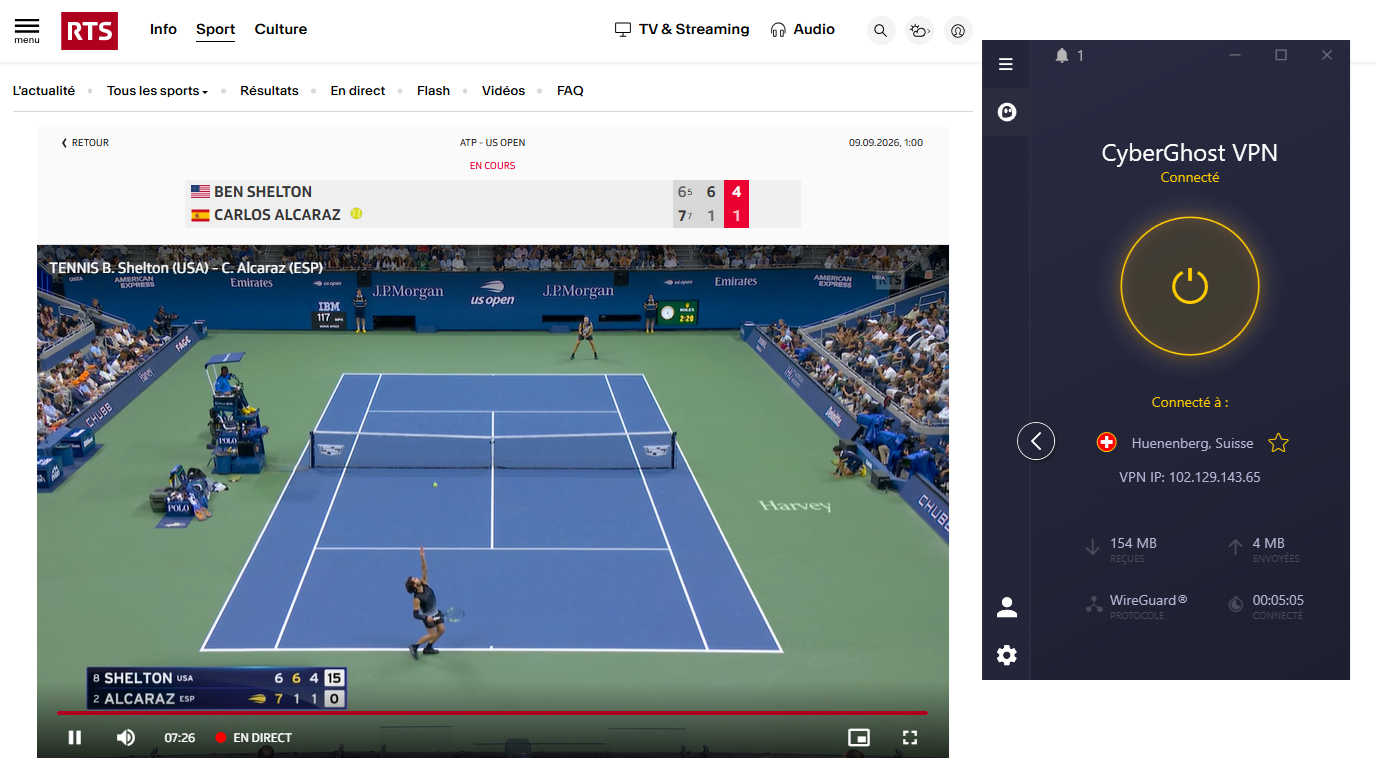
Task: Add Huenenberg, Suisse to favorites
Action: 1278,443
